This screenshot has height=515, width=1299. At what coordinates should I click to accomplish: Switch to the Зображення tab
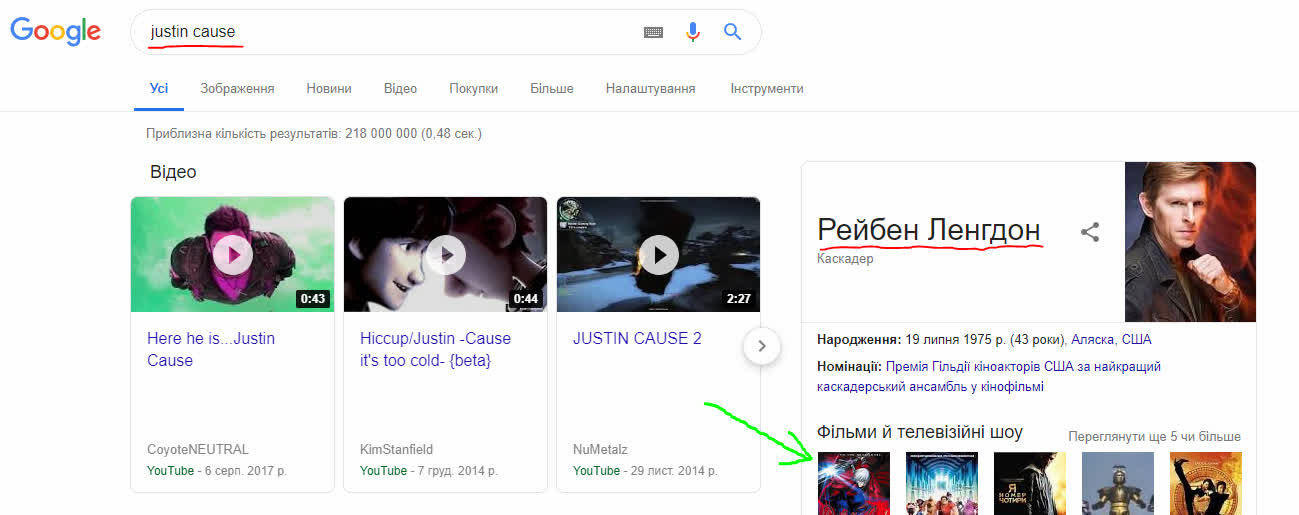(x=237, y=88)
